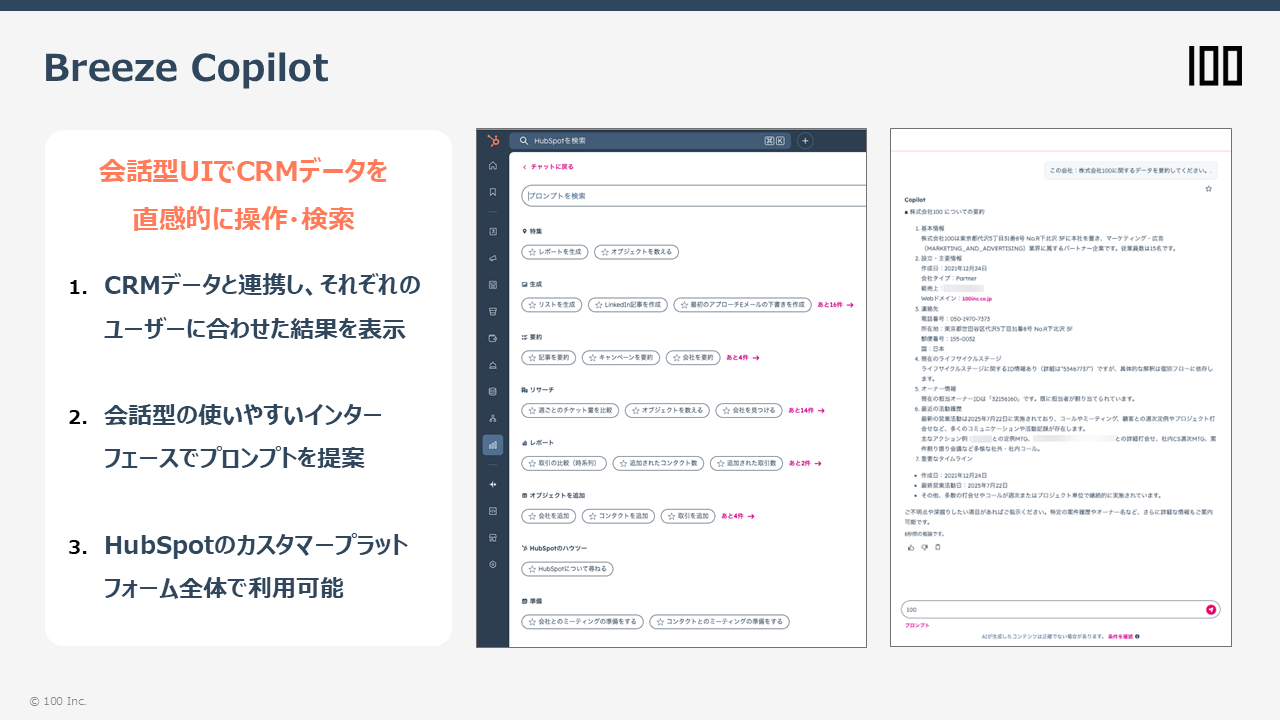Choose the 最初のアプローチEメールの下書きを作成 chip
The width and height of the screenshot is (1280, 720).
pyautogui.click(x=741, y=304)
